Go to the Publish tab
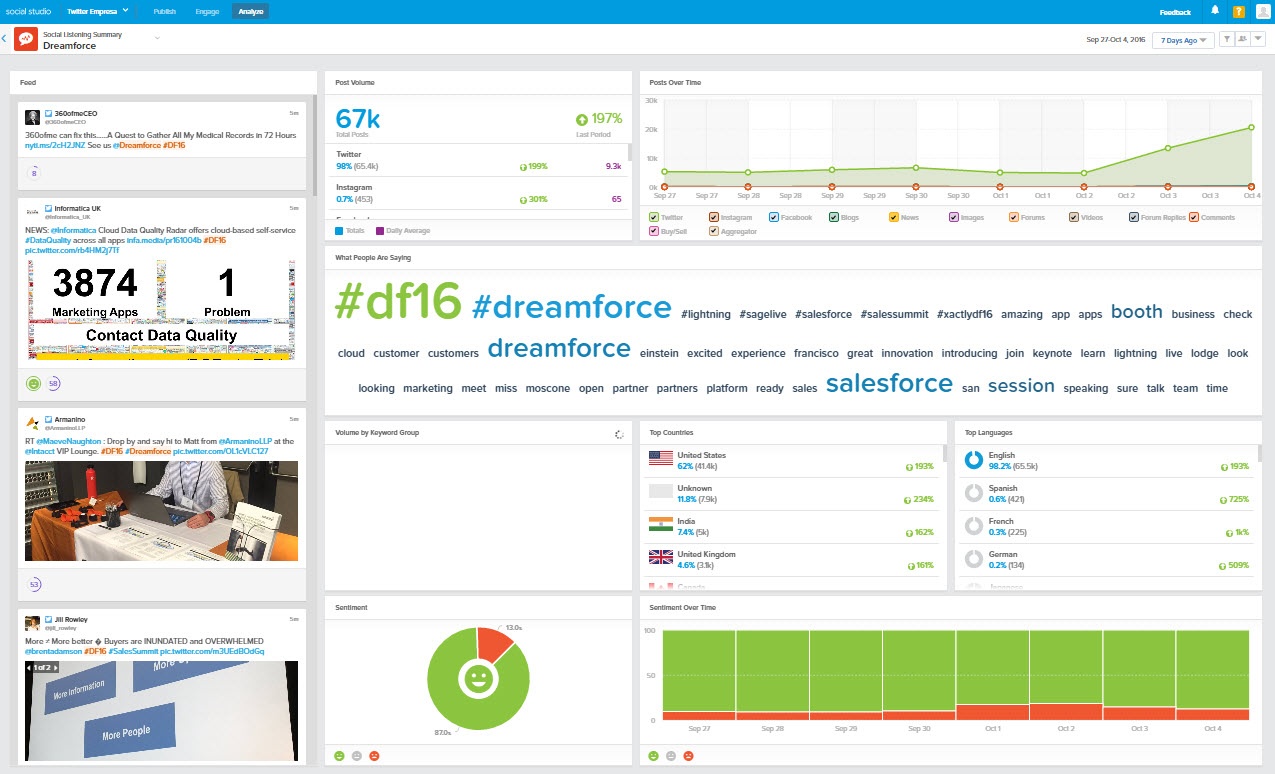Viewport: 1275px width, 774px height. pyautogui.click(x=166, y=12)
